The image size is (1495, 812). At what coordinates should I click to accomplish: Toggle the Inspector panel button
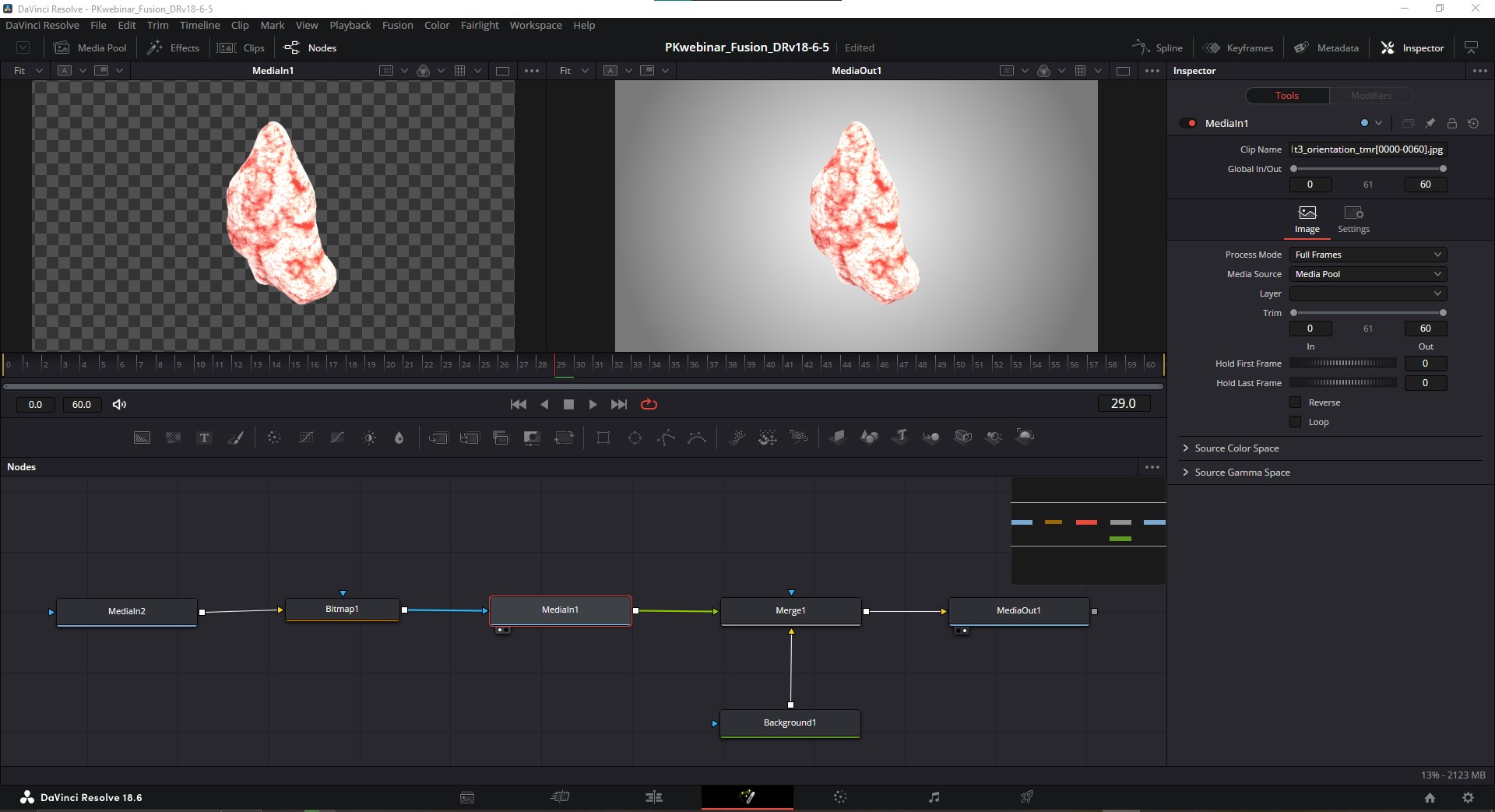coord(1412,47)
